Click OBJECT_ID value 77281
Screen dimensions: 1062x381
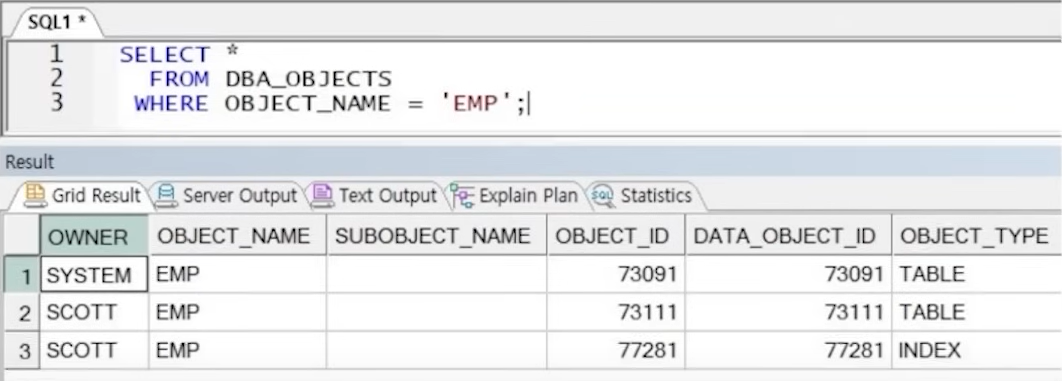[616, 351]
